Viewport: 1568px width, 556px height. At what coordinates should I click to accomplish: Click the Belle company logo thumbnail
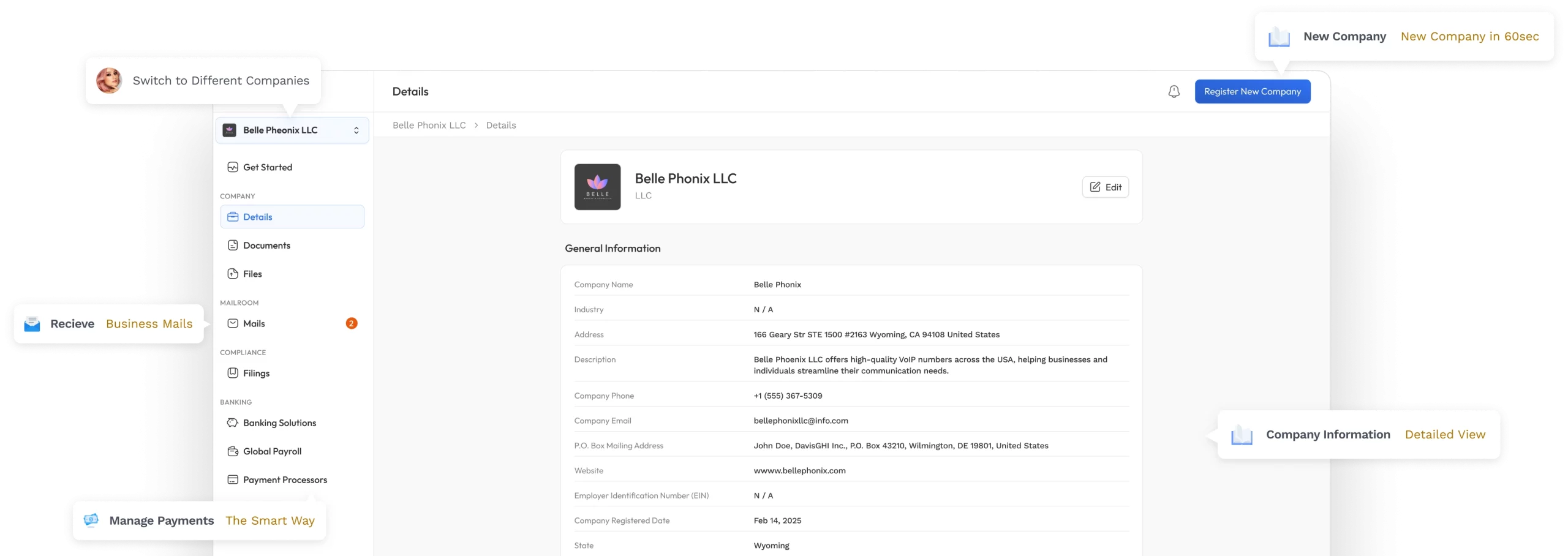597,187
